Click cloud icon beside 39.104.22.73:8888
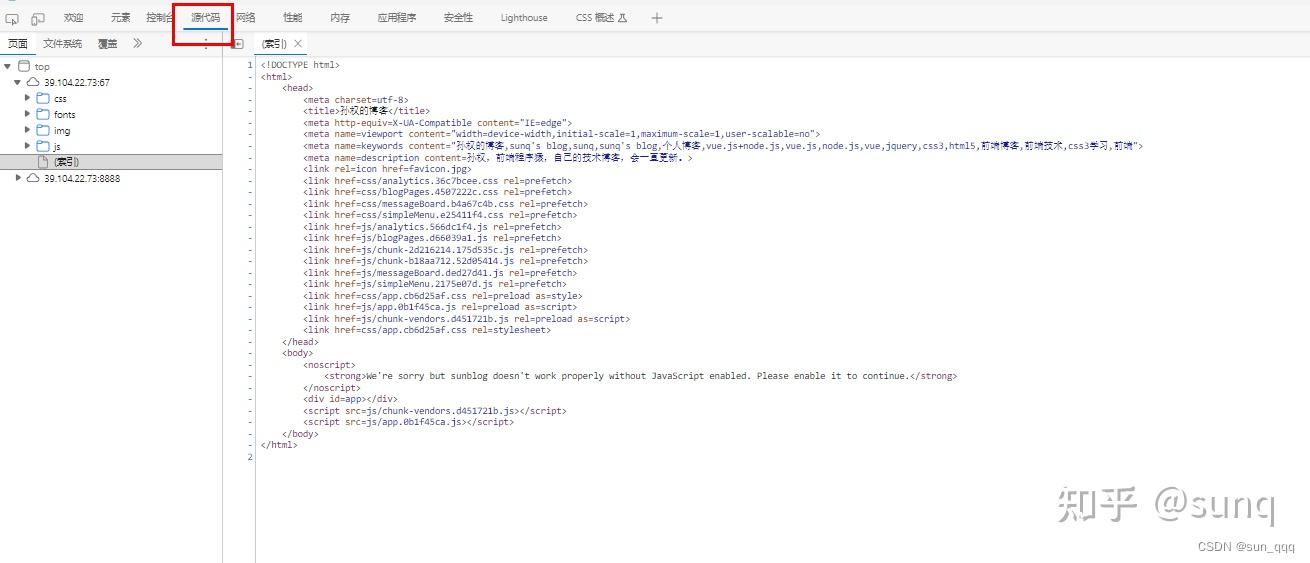 pyautogui.click(x=33, y=177)
